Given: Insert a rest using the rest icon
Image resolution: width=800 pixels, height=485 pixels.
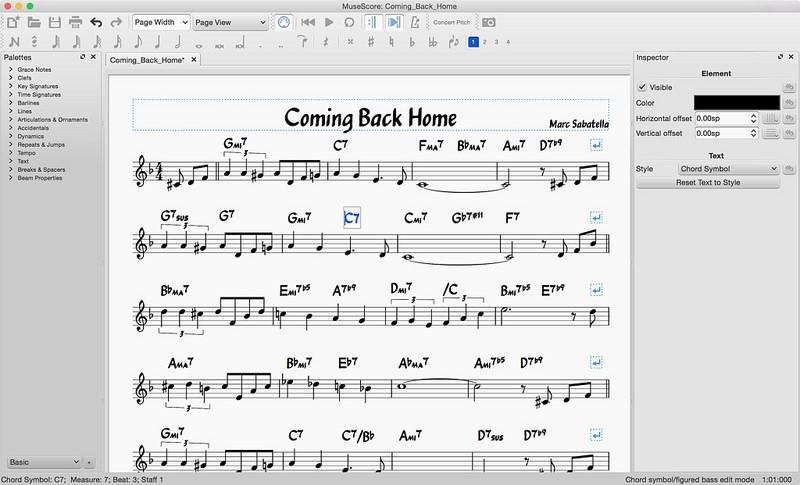Looking at the screenshot, I should 326,42.
